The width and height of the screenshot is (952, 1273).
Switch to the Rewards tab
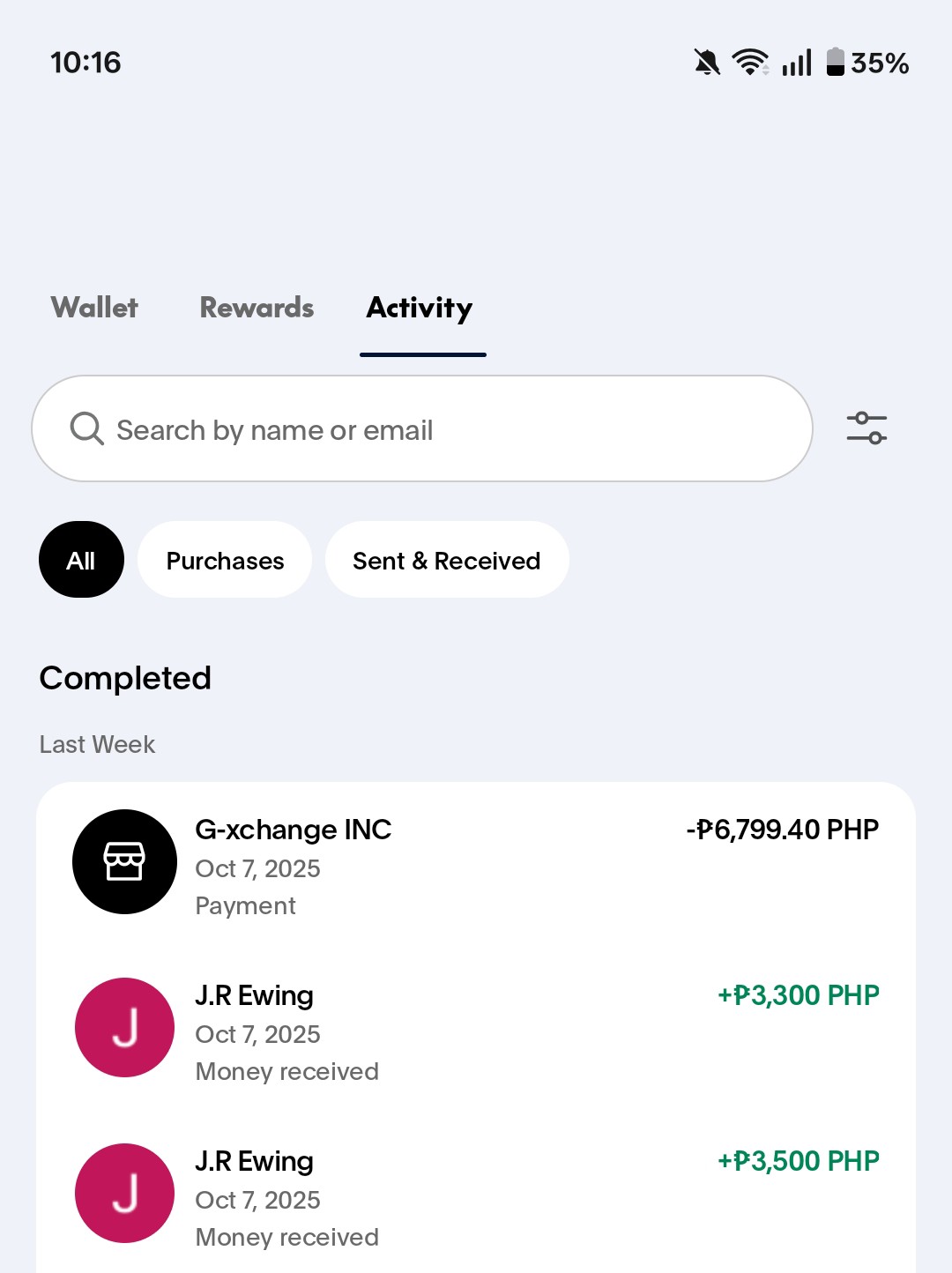coord(257,308)
